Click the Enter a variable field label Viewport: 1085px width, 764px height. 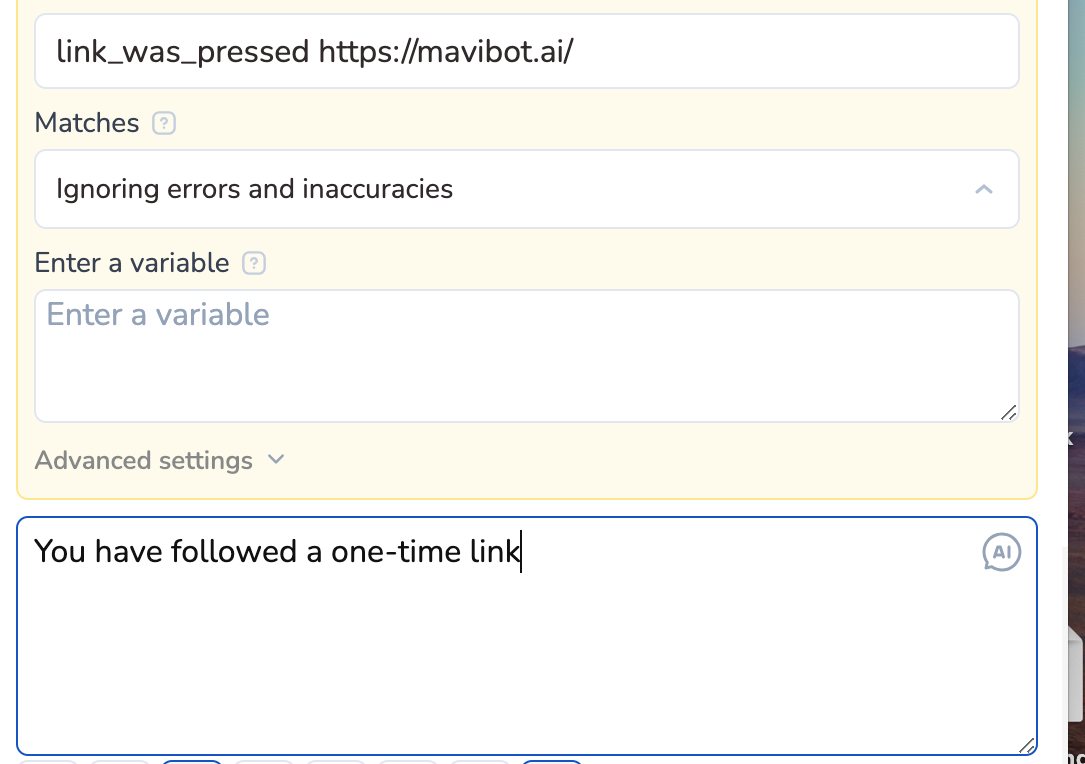point(132,263)
